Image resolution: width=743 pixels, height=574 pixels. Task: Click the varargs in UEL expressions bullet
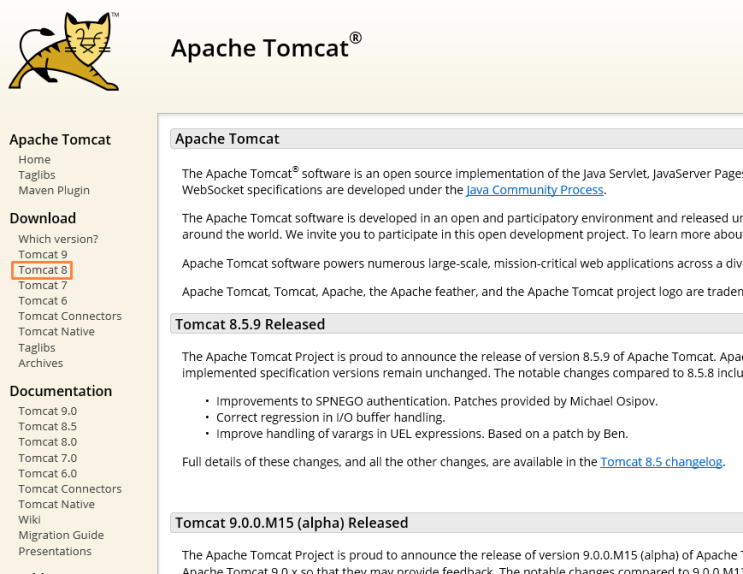click(x=422, y=434)
